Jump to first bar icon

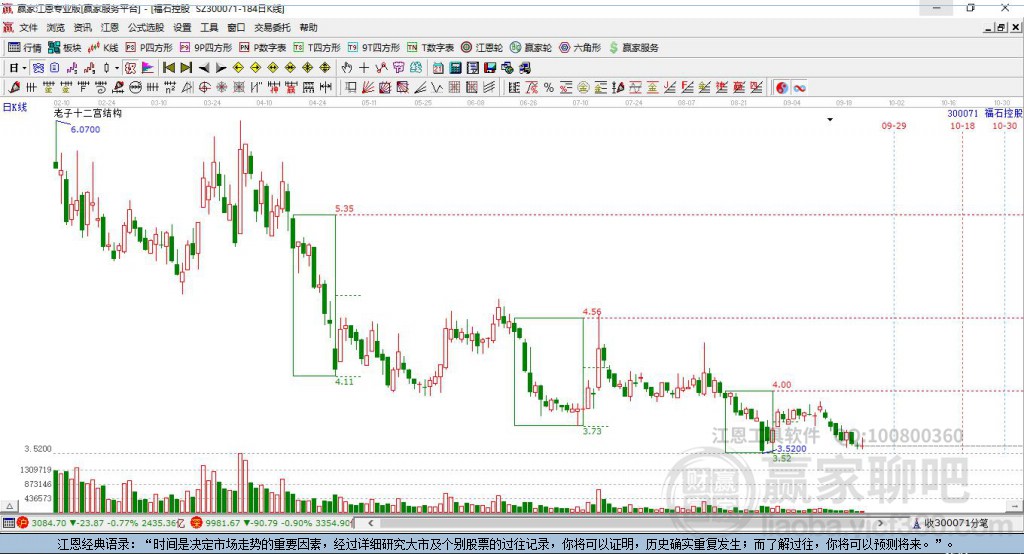[168, 68]
